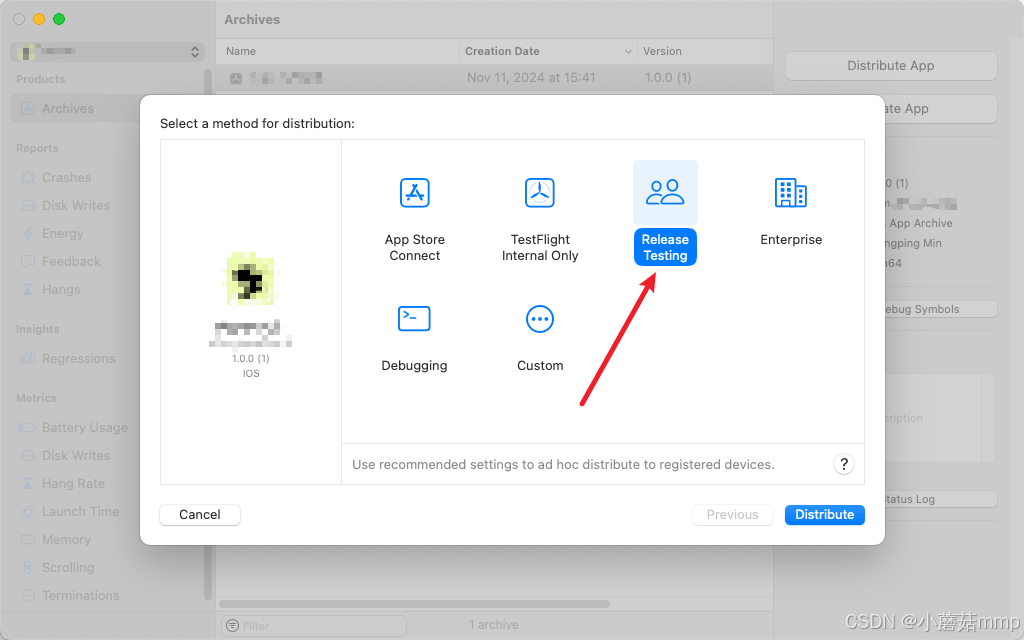Select the Debugging terminal icon
This screenshot has height=640, width=1024.
tap(414, 319)
